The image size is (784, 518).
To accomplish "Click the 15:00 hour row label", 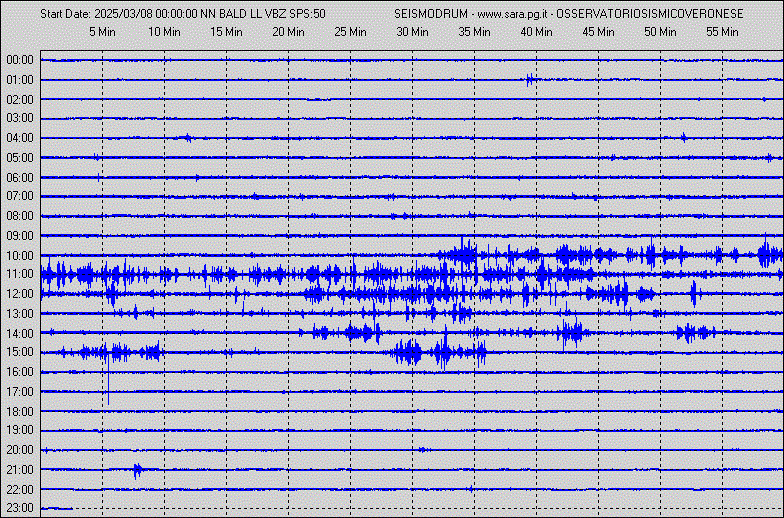I will [x=20, y=352].
